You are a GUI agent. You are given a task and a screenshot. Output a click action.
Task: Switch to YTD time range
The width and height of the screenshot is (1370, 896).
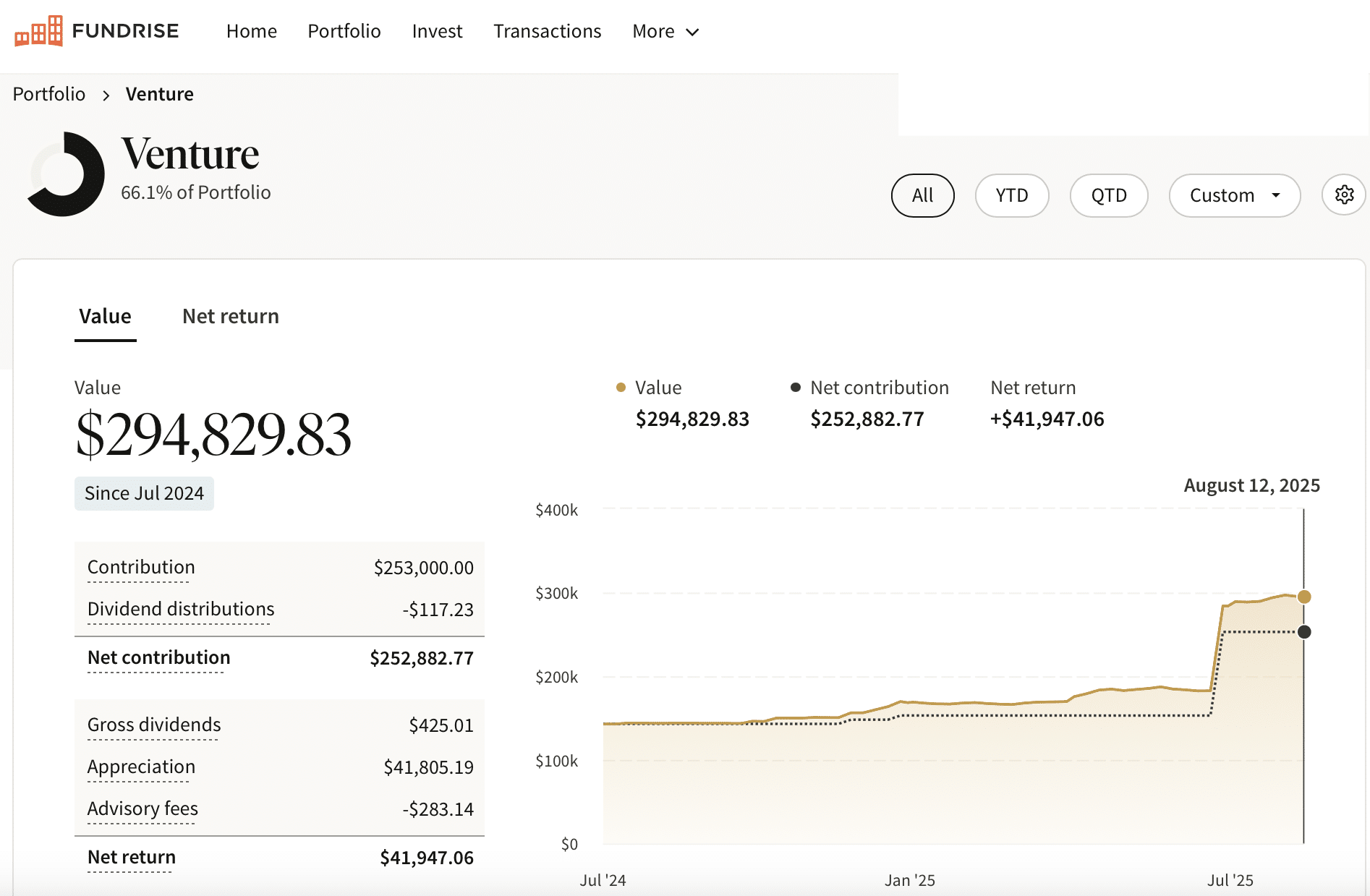1011,195
